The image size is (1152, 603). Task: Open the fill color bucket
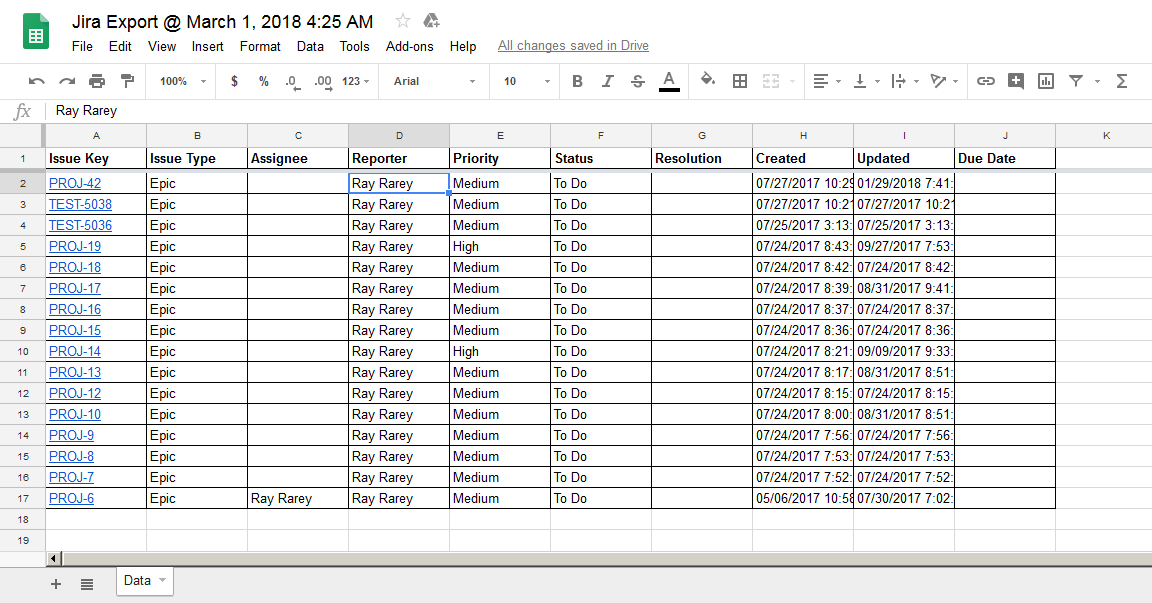(708, 81)
